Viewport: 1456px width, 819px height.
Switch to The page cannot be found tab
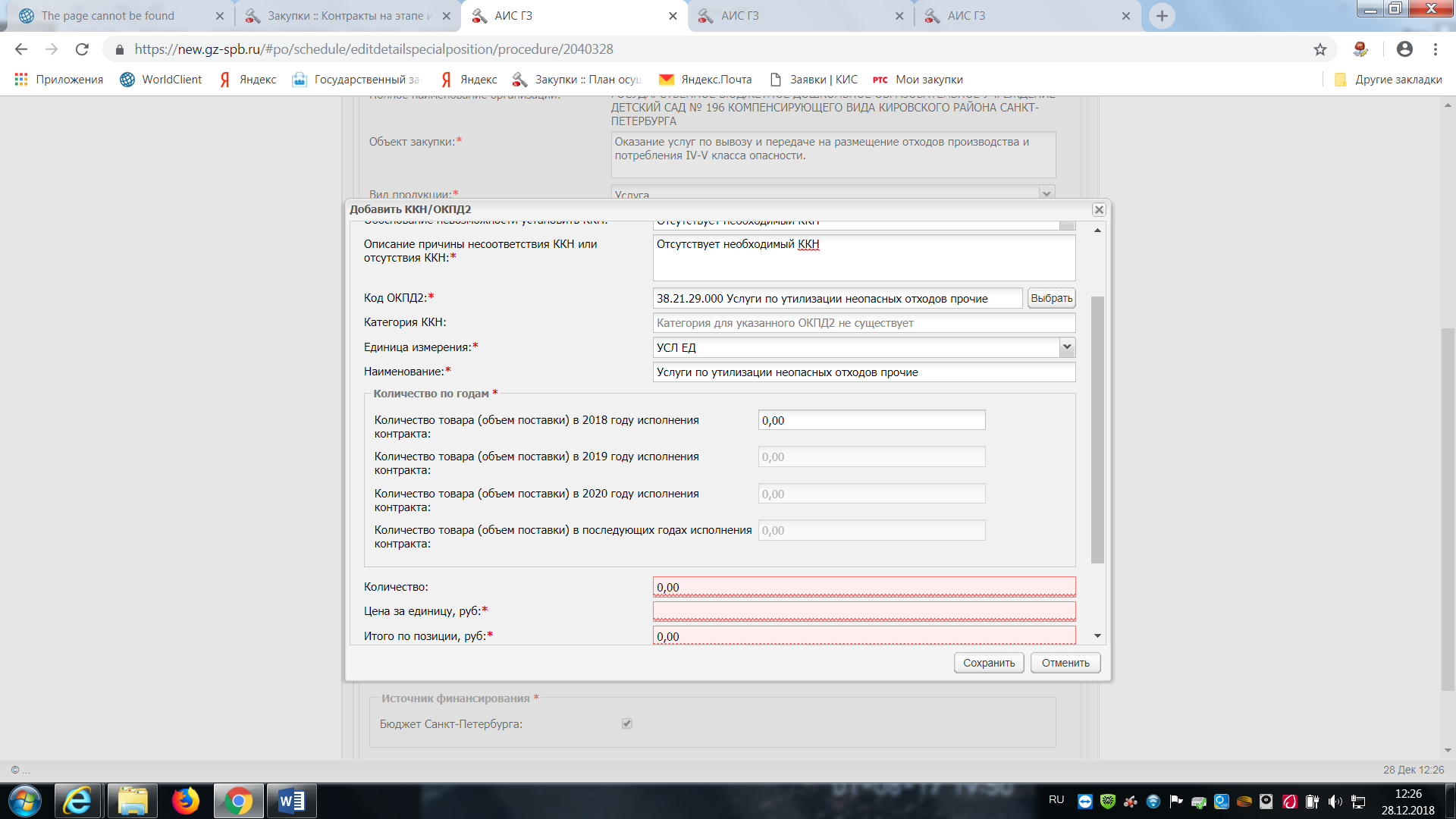(x=108, y=16)
